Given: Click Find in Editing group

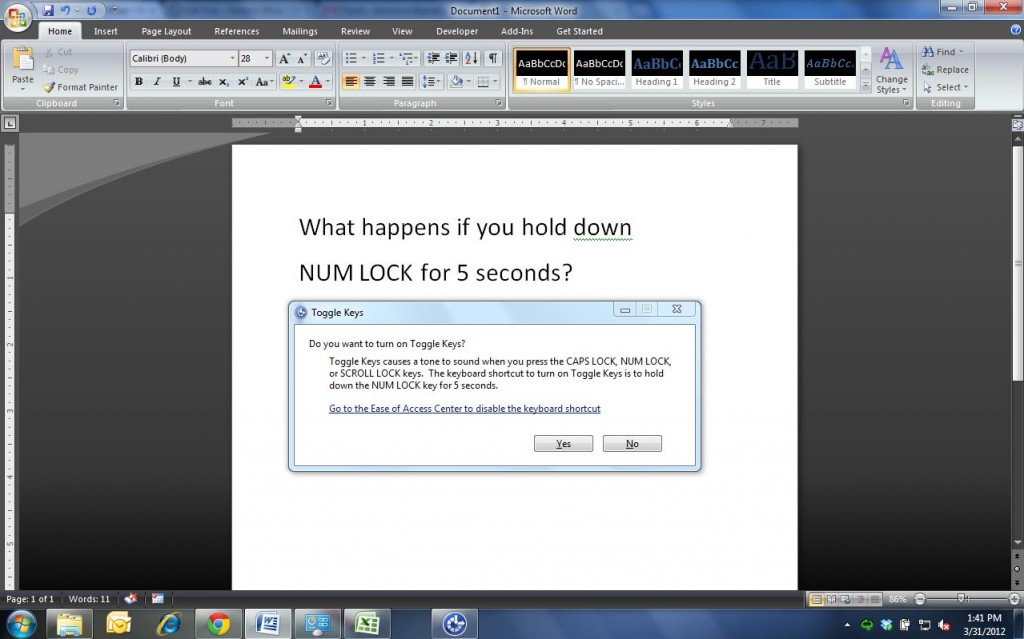Looking at the screenshot, I should pyautogui.click(x=940, y=52).
